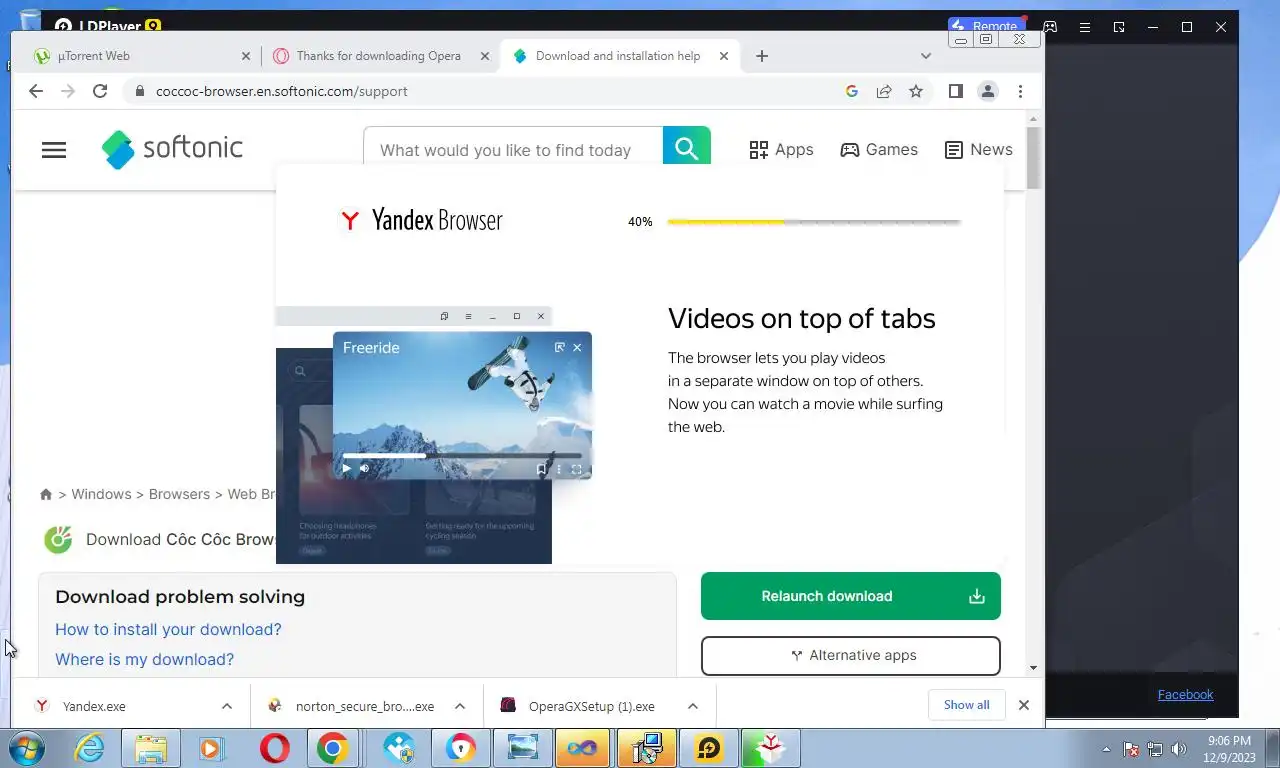Click the Alternative apps button
The height and width of the screenshot is (768, 1280).
coord(851,656)
